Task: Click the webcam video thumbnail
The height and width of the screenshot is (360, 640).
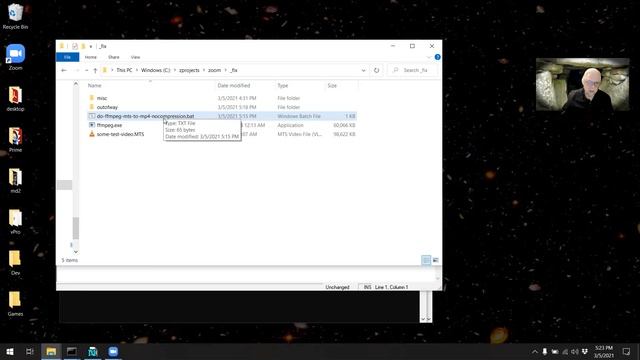Action: click(582, 84)
